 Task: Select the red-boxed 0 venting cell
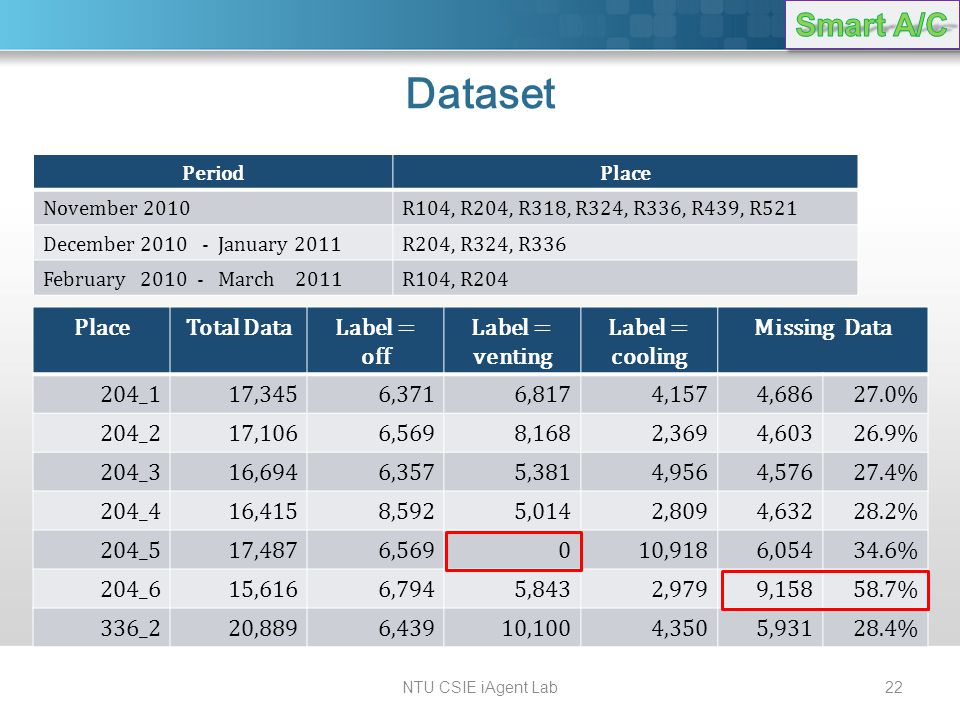pyautogui.click(x=514, y=551)
